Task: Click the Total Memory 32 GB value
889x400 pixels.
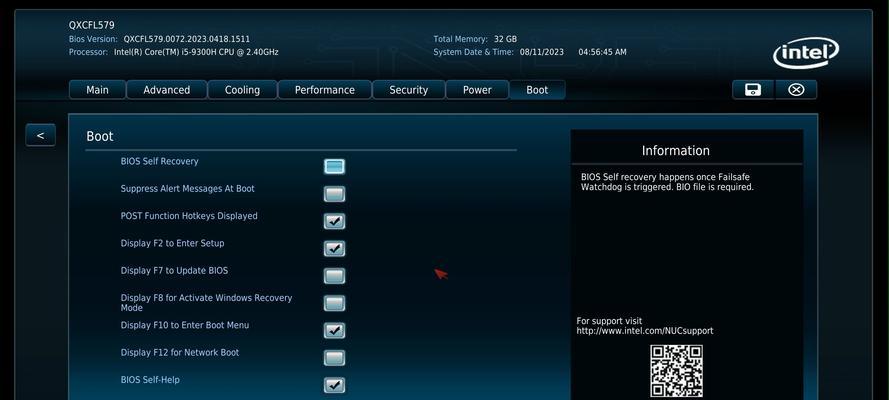Action: point(505,39)
